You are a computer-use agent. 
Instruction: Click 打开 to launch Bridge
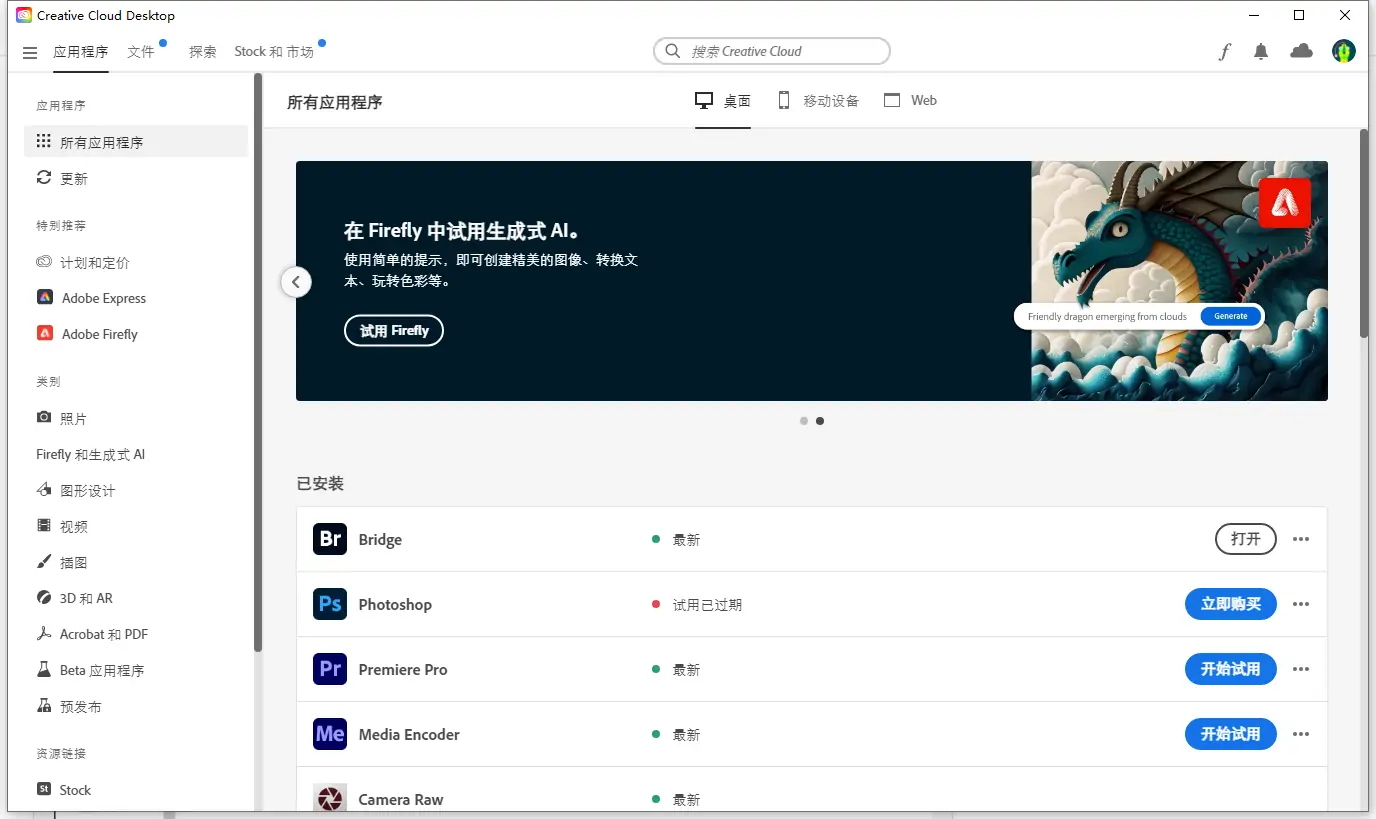click(x=1245, y=539)
